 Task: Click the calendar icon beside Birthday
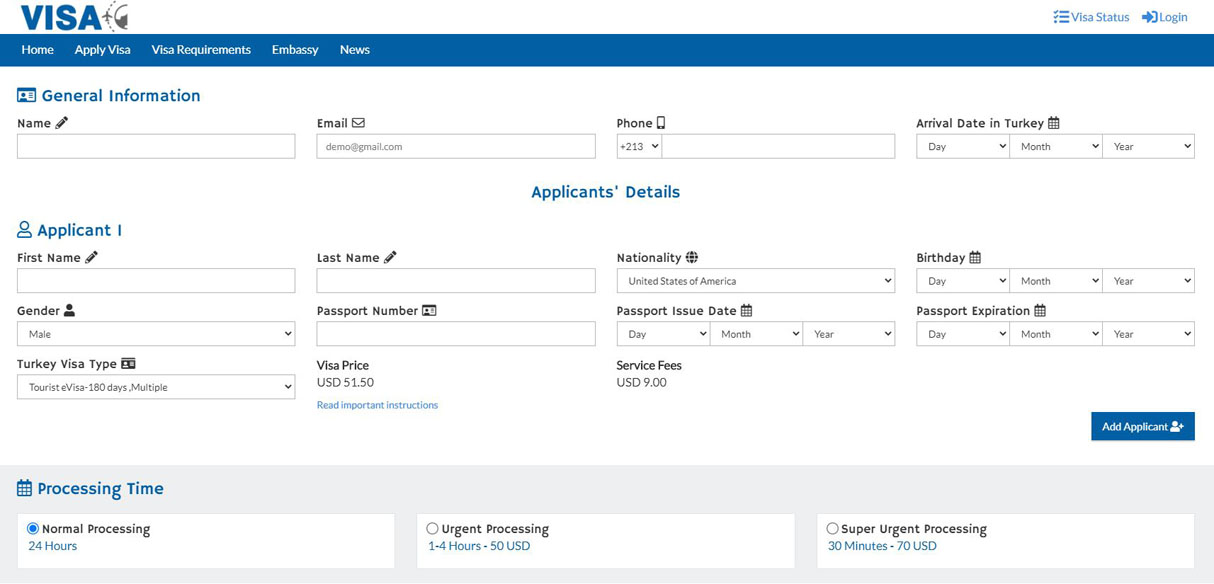[x=975, y=257]
